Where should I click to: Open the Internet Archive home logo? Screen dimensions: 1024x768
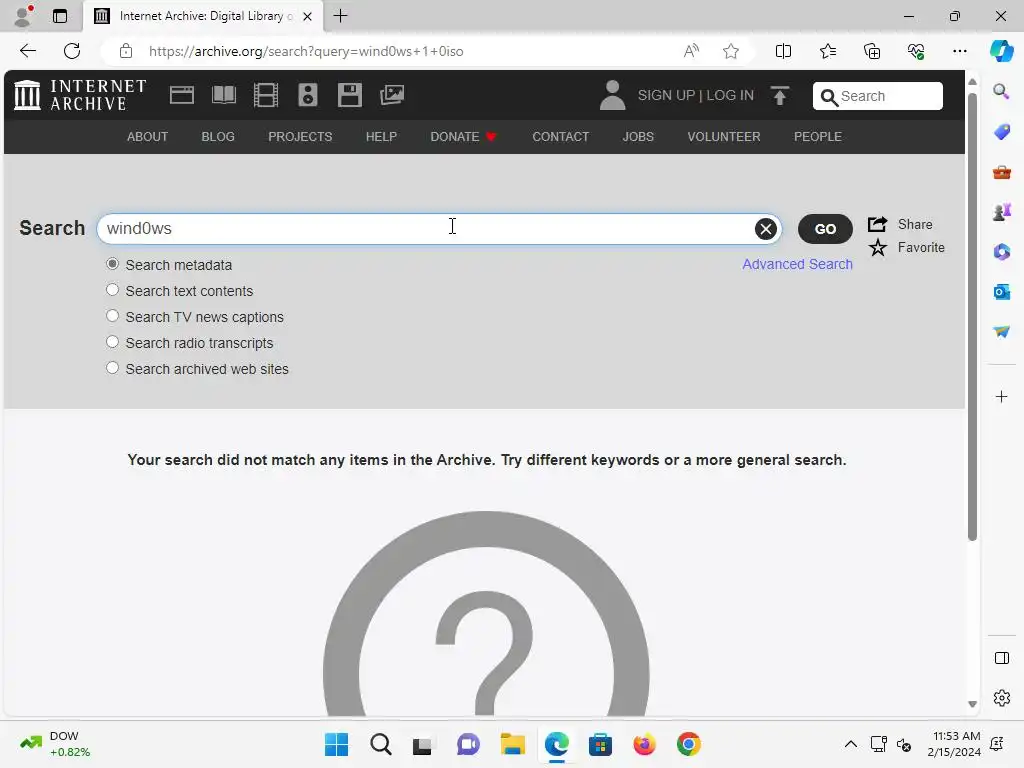coord(80,95)
